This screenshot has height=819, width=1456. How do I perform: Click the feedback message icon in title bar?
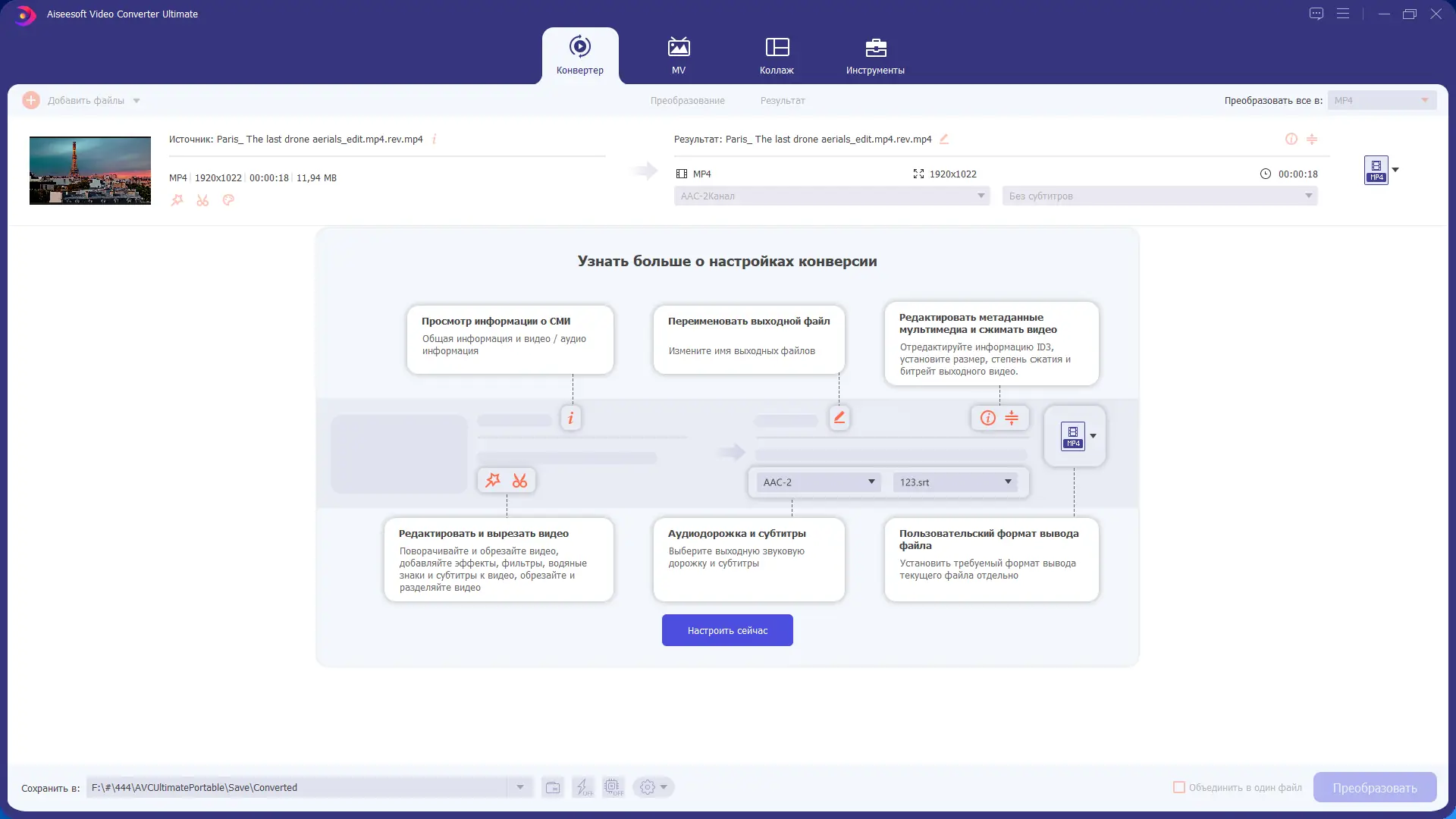[1316, 14]
